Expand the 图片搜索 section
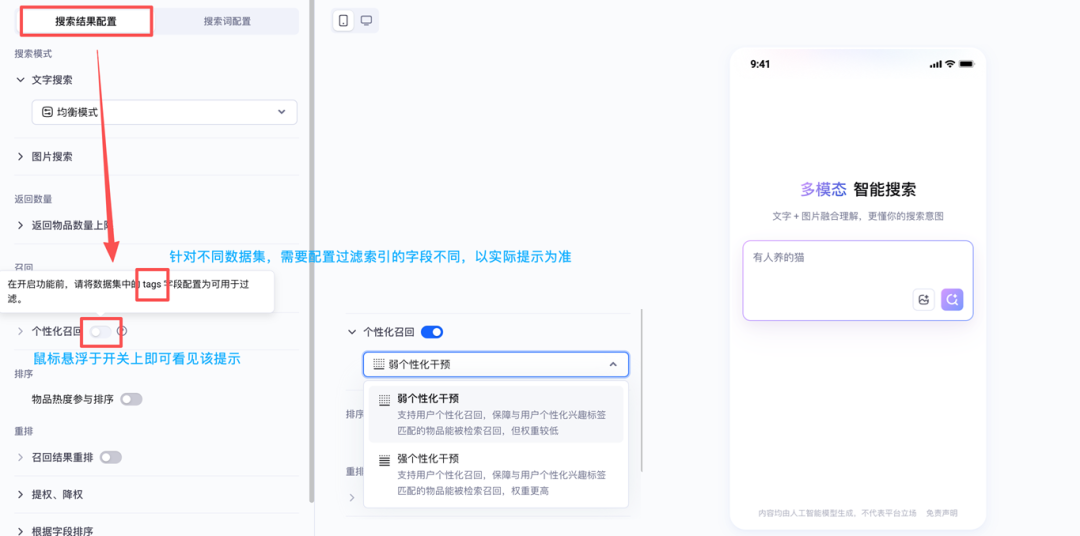 coord(20,157)
